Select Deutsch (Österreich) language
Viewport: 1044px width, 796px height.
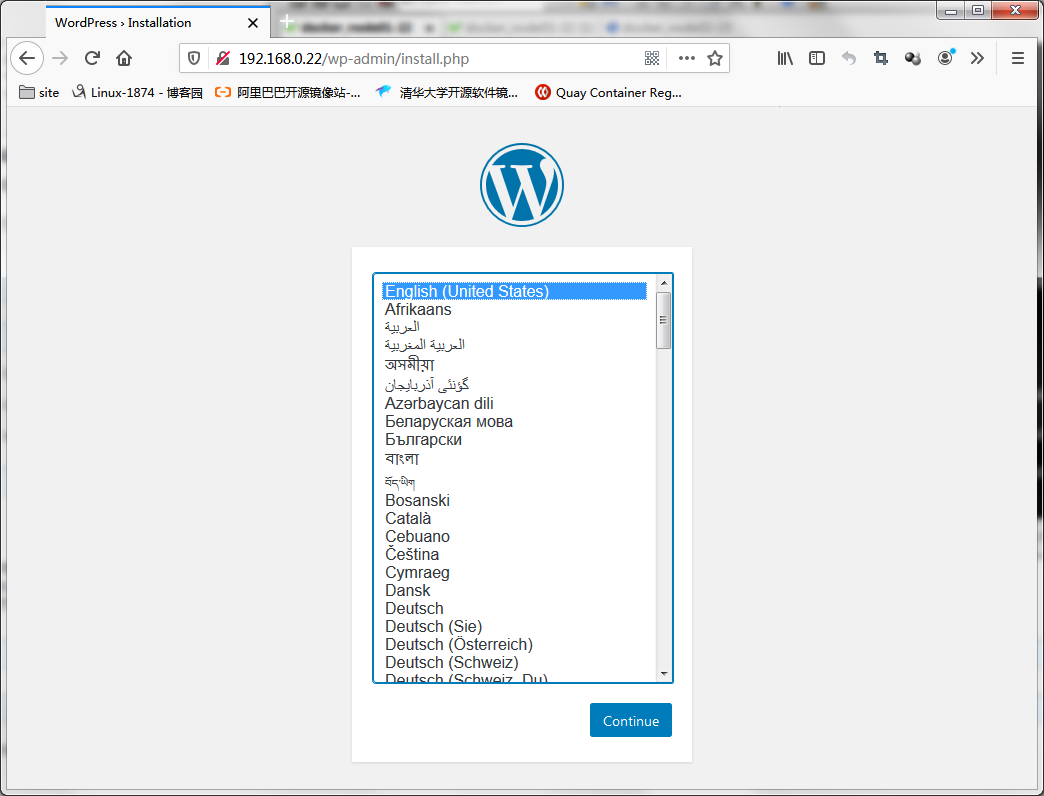[515, 644]
